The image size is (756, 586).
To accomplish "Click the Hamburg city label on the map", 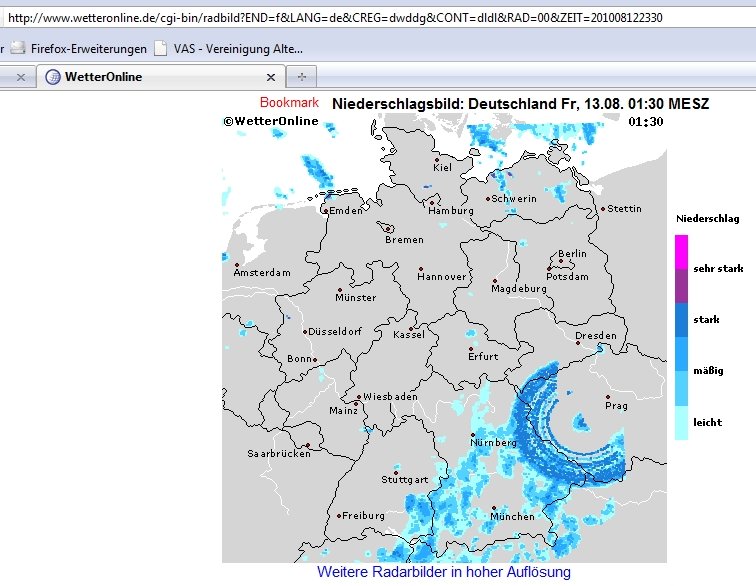I will click(450, 211).
